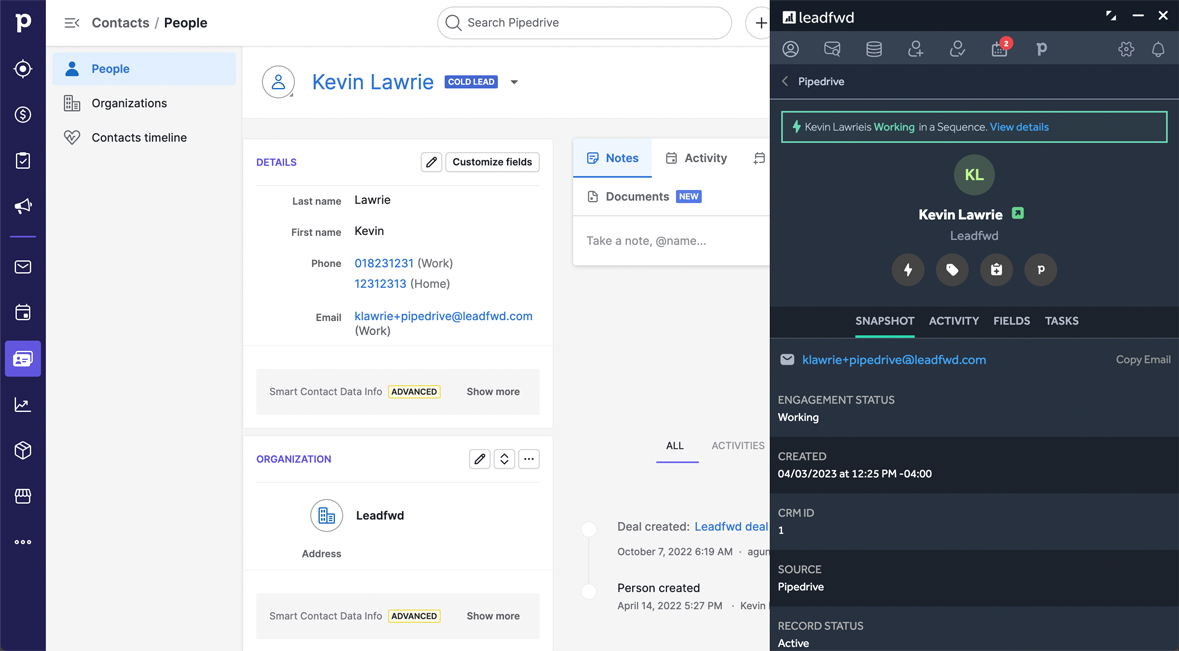The width and height of the screenshot is (1179, 651).
Task: Open Campaigns megaphone icon in sidebar
Action: click(x=23, y=206)
